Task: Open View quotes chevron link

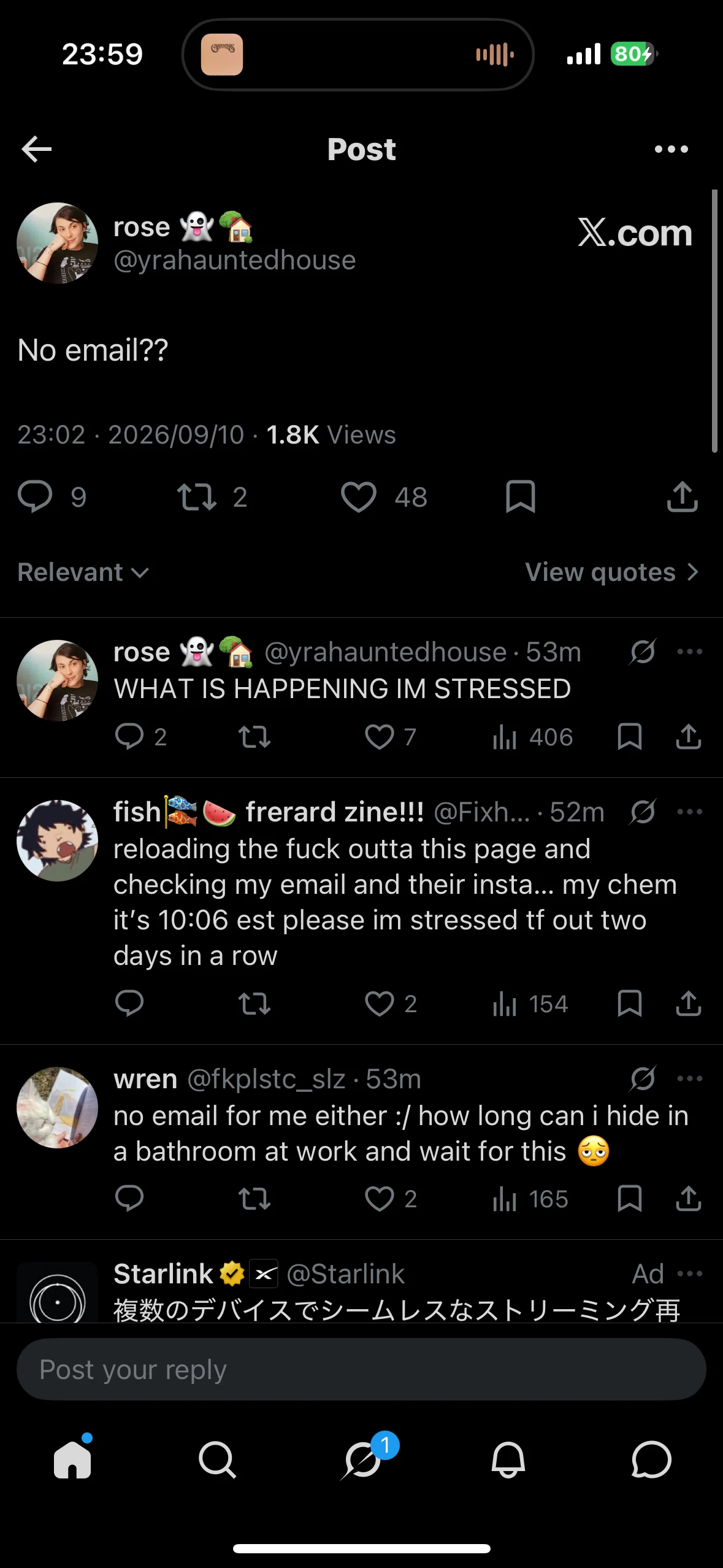Action: coord(612,572)
